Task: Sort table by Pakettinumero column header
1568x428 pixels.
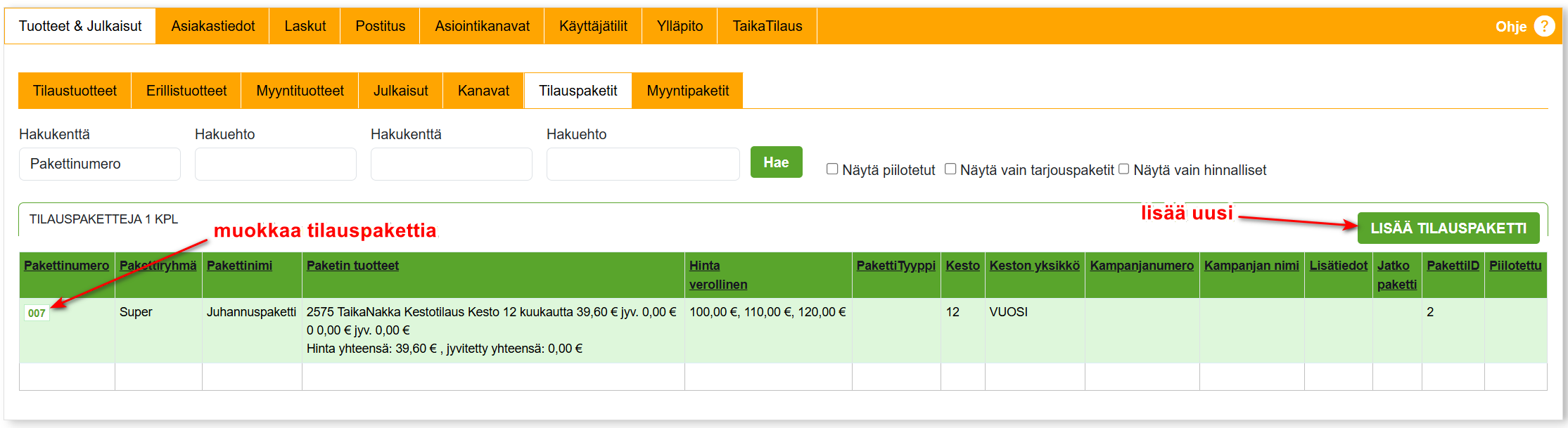Action: pyautogui.click(x=66, y=266)
